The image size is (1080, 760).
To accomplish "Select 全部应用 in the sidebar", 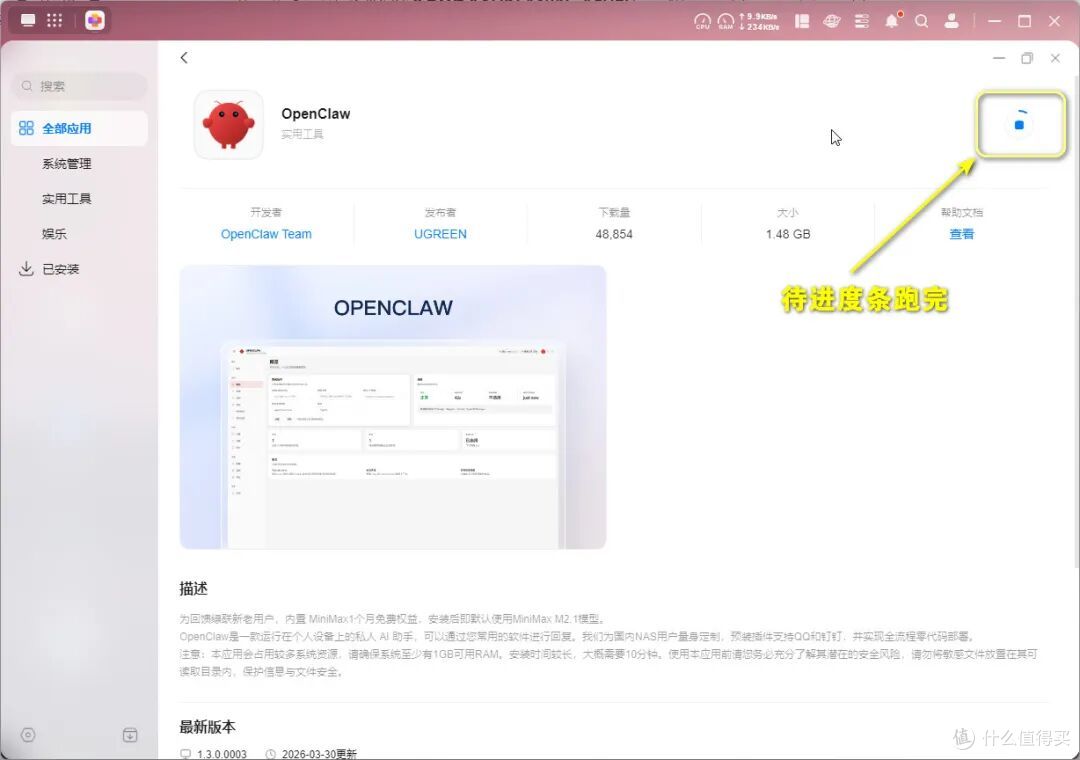I will [79, 128].
